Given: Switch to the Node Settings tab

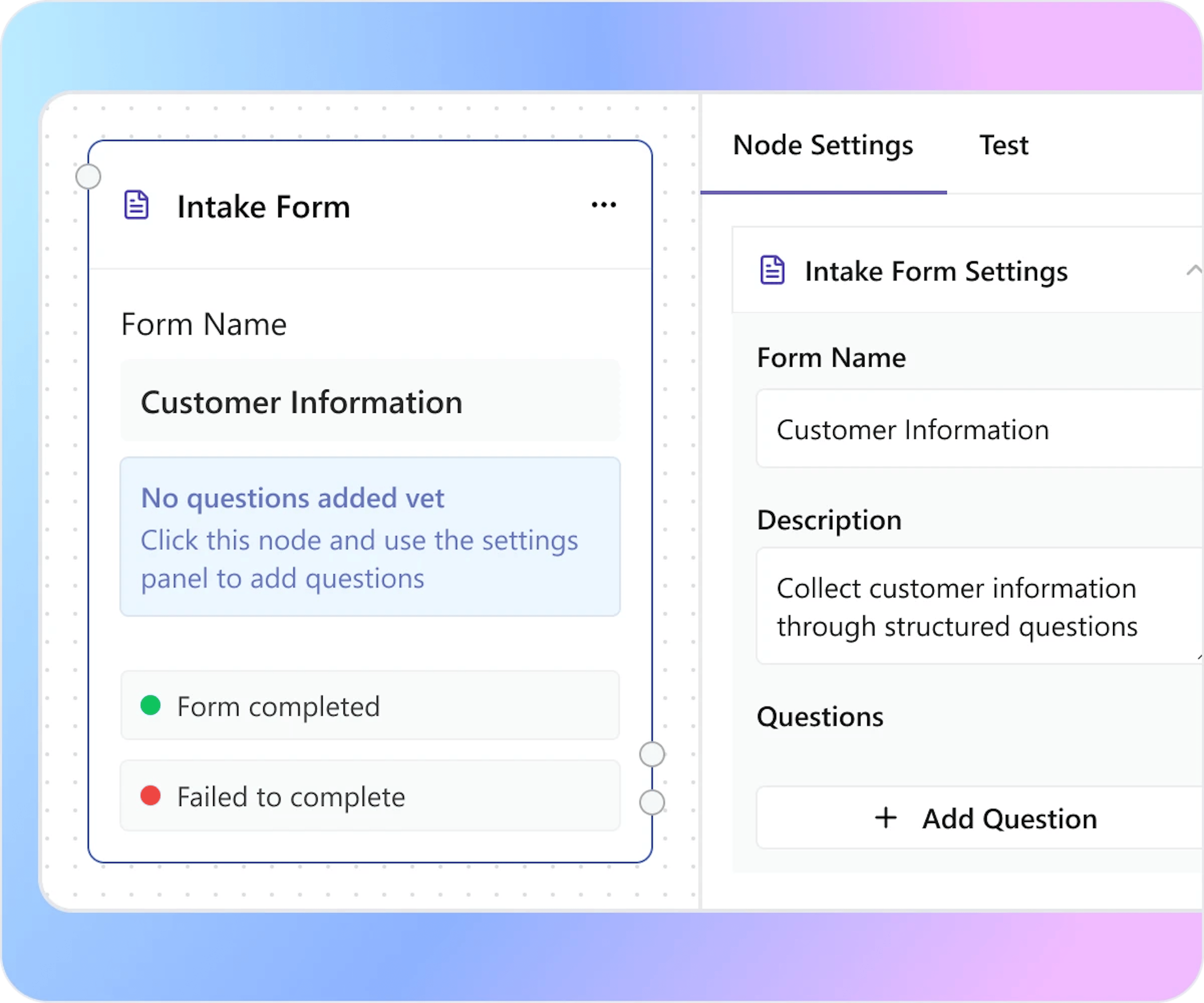Looking at the screenshot, I should click(x=823, y=145).
